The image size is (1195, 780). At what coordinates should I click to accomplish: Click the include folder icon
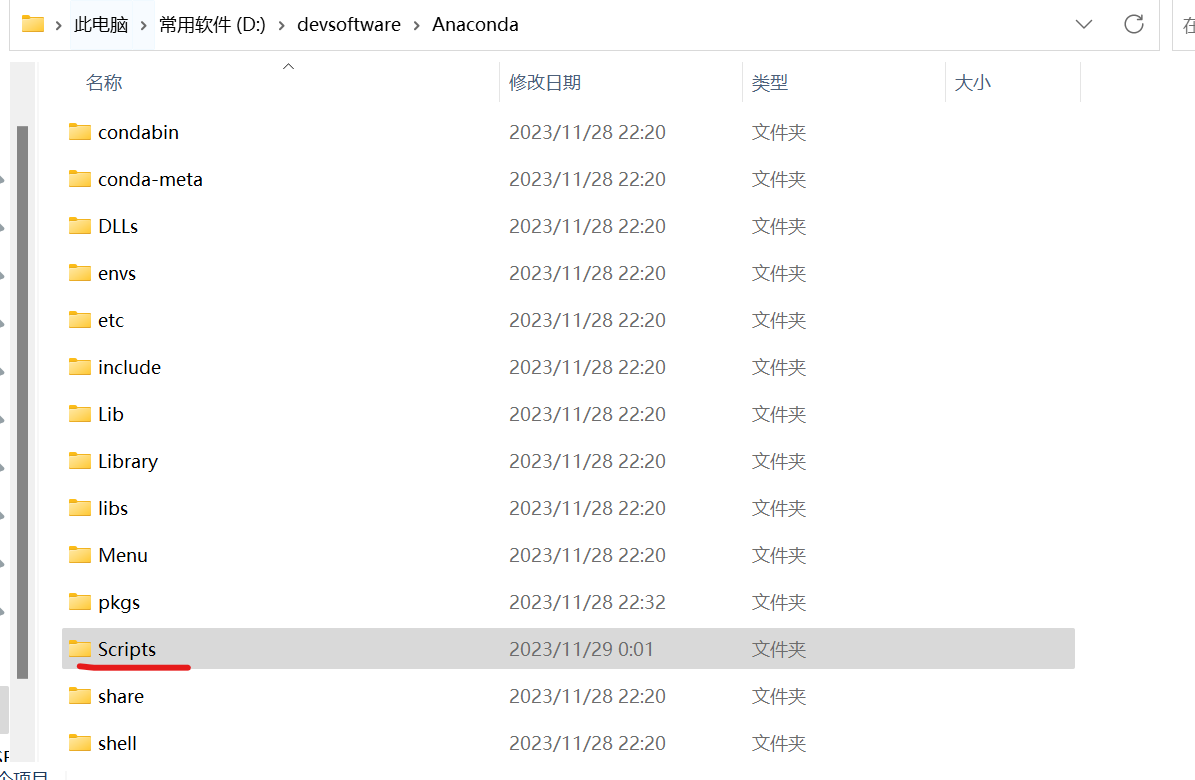coord(79,367)
